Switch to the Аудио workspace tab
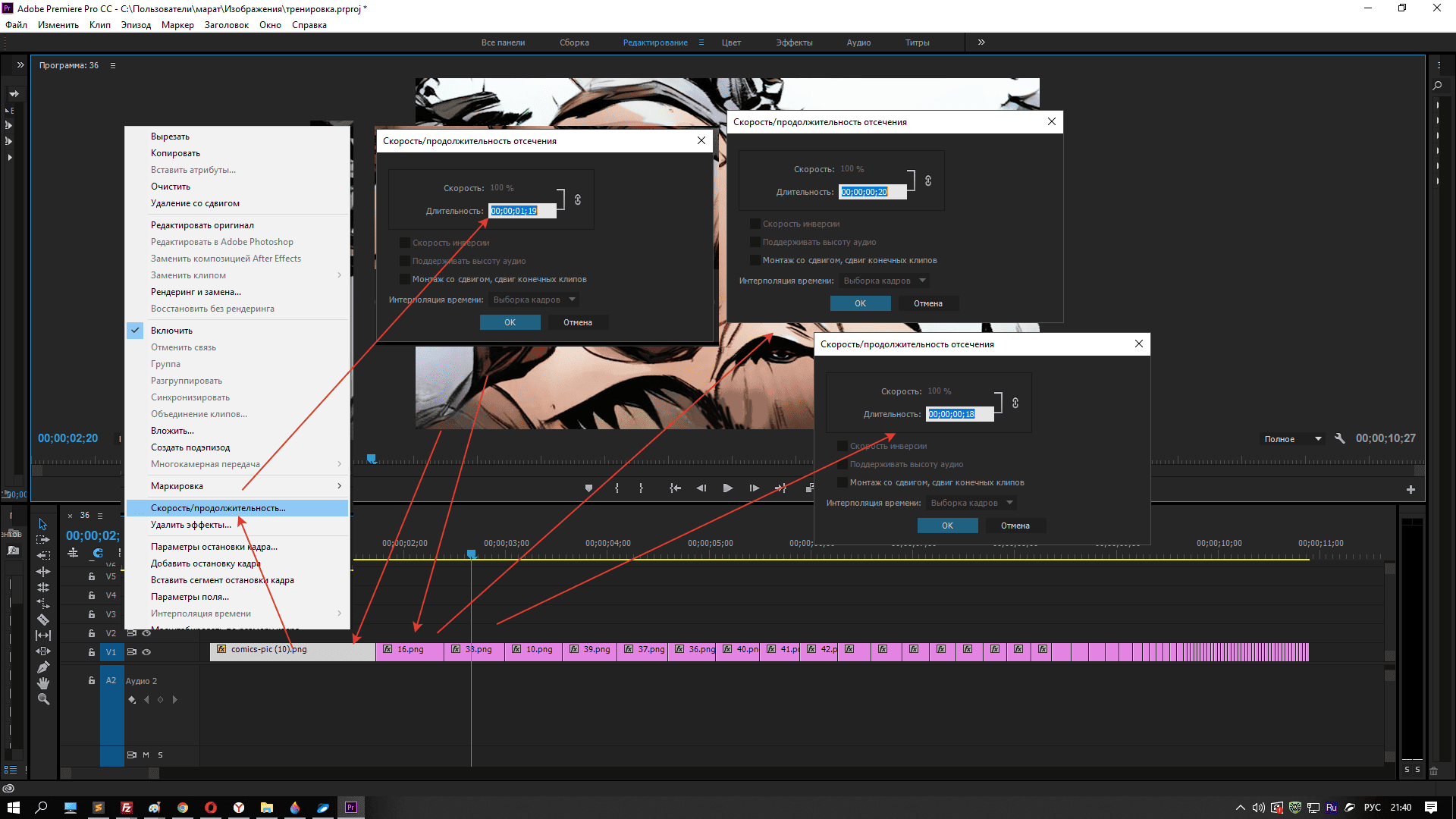Screen dimensions: 1456x819 click(858, 42)
